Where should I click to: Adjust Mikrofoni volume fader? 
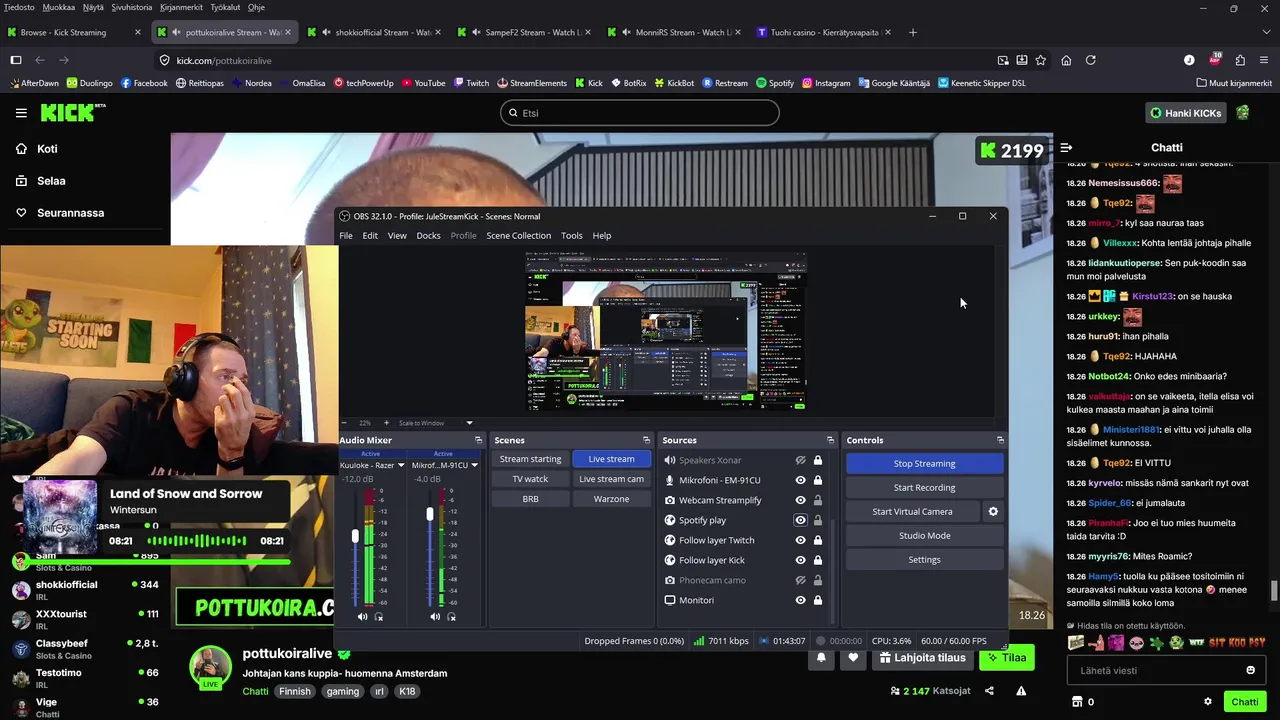tap(430, 514)
